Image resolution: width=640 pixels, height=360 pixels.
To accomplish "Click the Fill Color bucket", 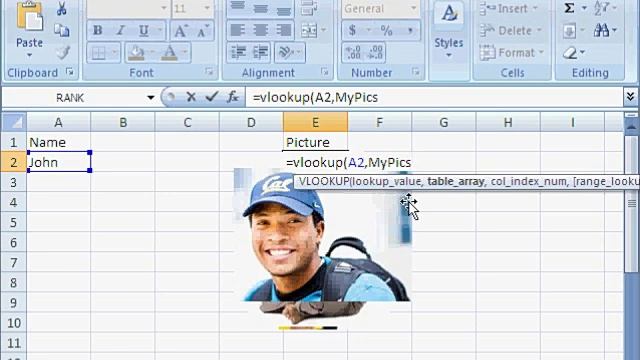I will coord(136,53).
